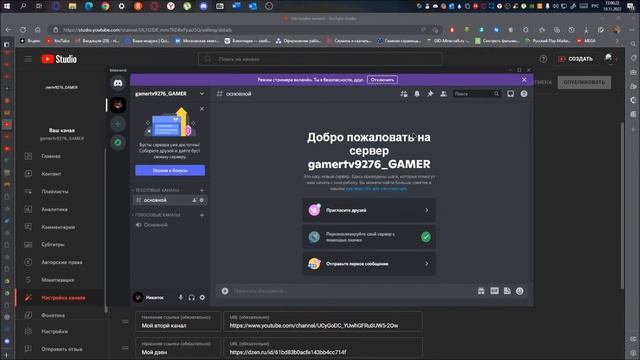Toggle the YouTube Studio hamburger menu
Image resolution: width=640 pixels, height=360 pixels.
(x=28, y=59)
